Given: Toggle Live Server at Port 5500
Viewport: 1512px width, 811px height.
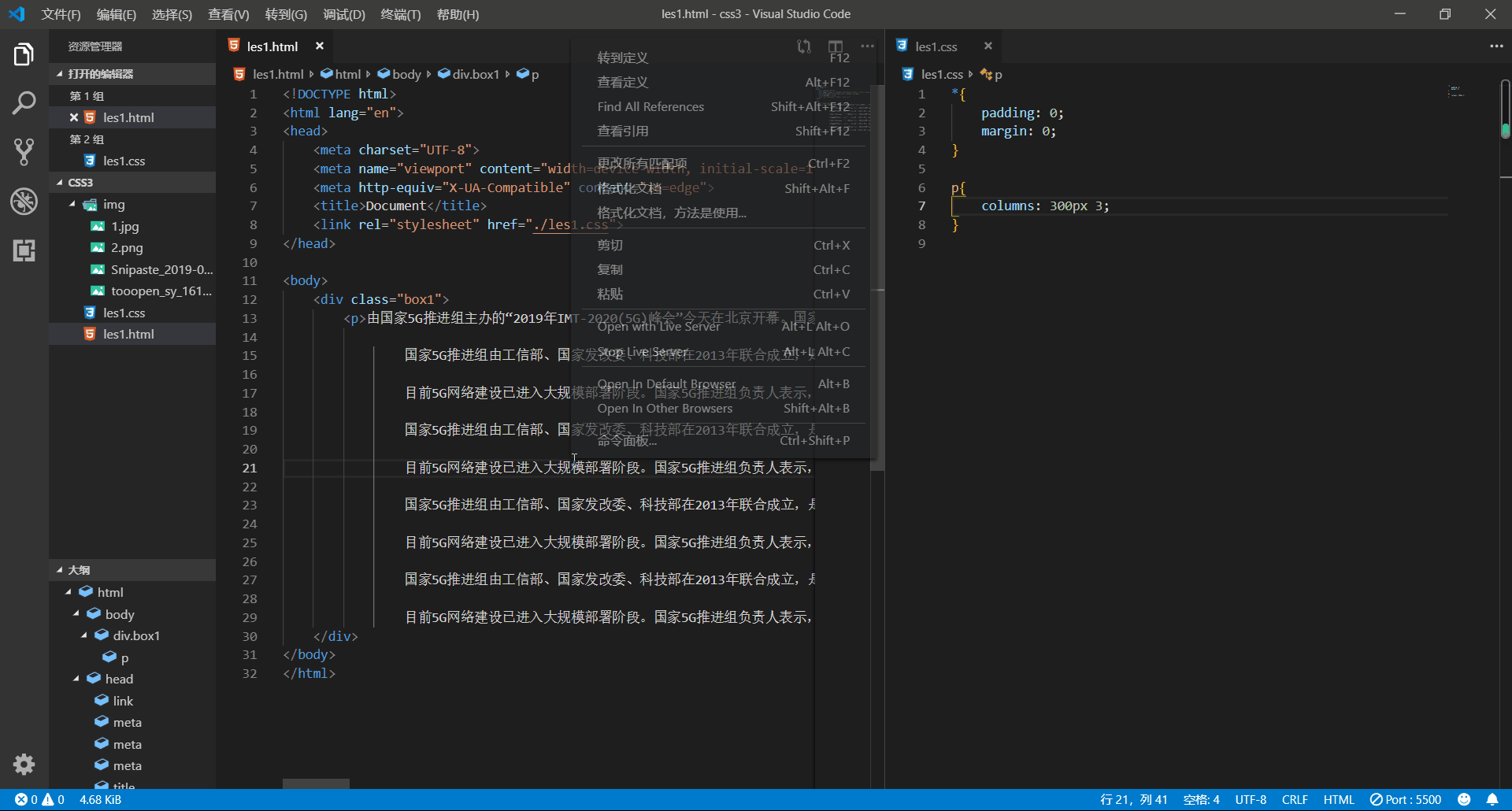Looking at the screenshot, I should pos(1406,799).
